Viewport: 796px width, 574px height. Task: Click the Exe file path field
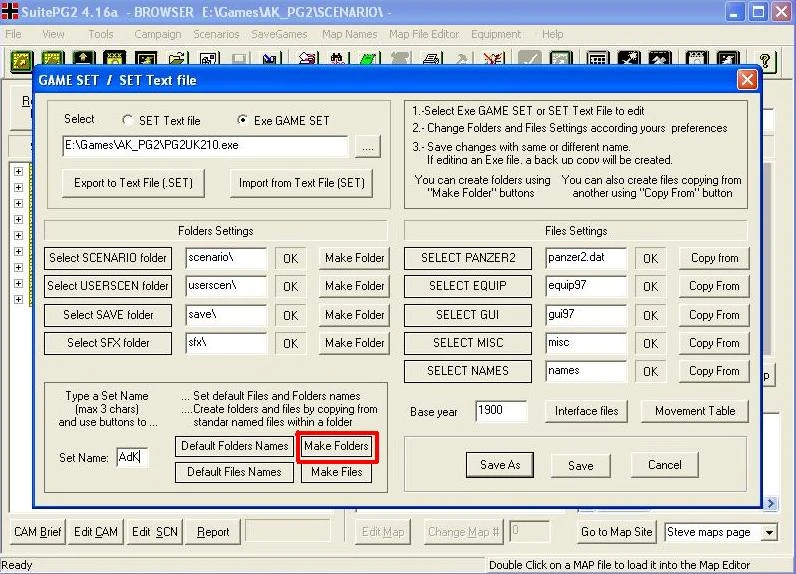[206, 146]
